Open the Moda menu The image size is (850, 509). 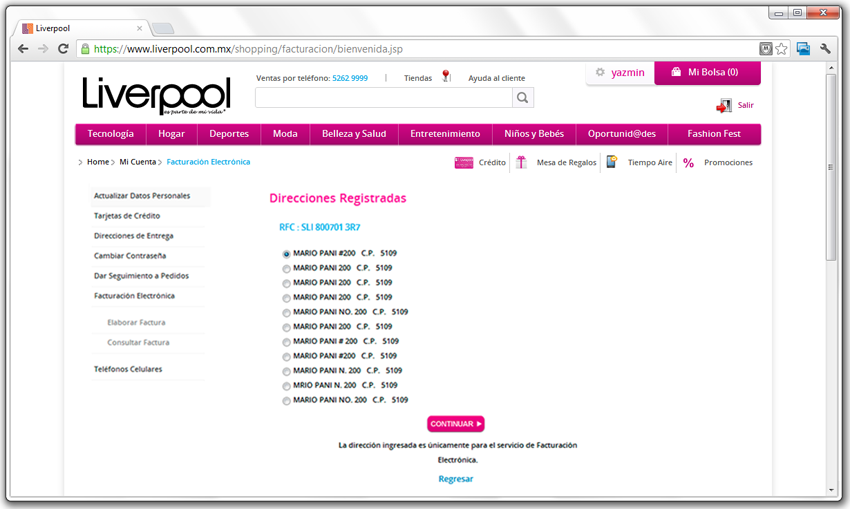click(x=285, y=134)
